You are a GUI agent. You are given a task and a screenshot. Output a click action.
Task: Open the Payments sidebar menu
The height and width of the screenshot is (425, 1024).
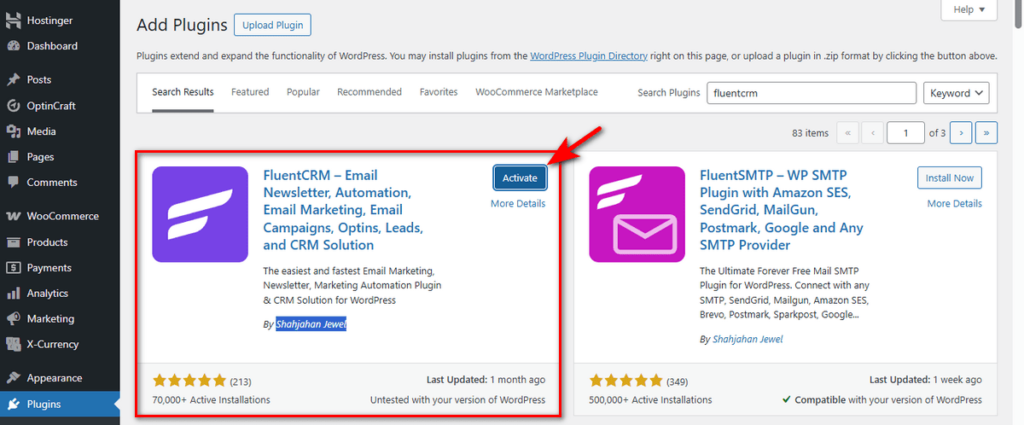tap(59, 268)
